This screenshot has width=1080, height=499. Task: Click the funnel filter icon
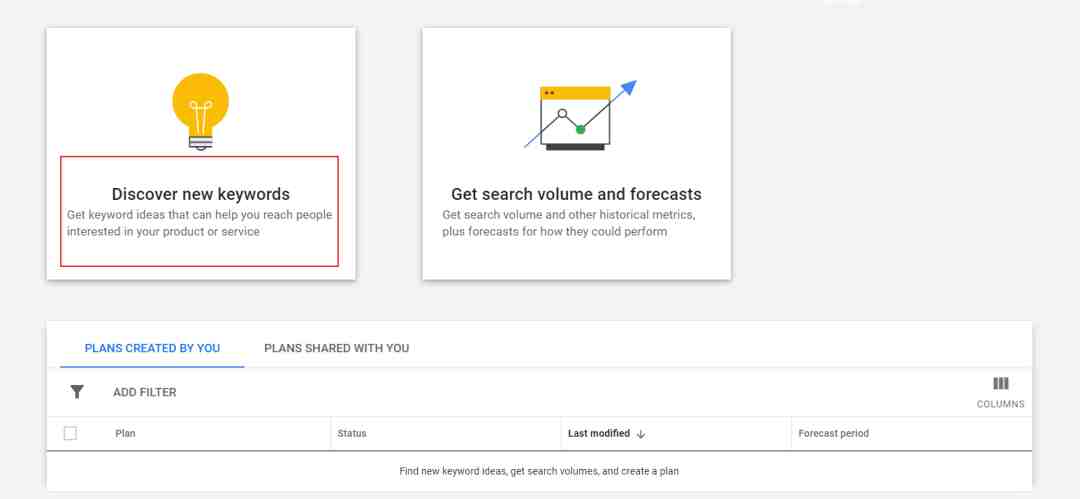77,392
